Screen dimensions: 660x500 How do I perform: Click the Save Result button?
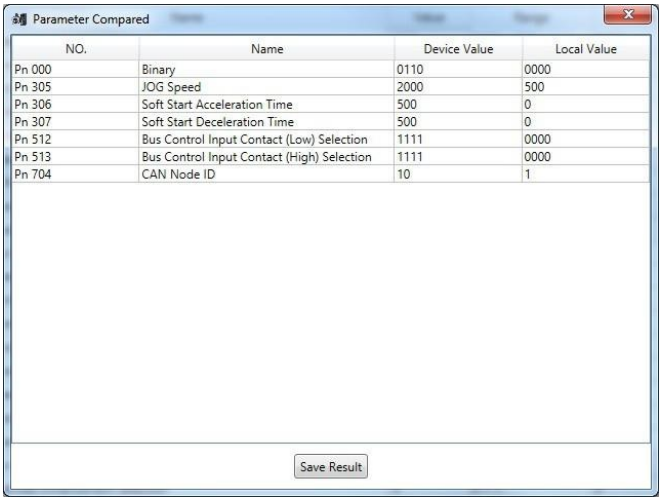pos(331,466)
